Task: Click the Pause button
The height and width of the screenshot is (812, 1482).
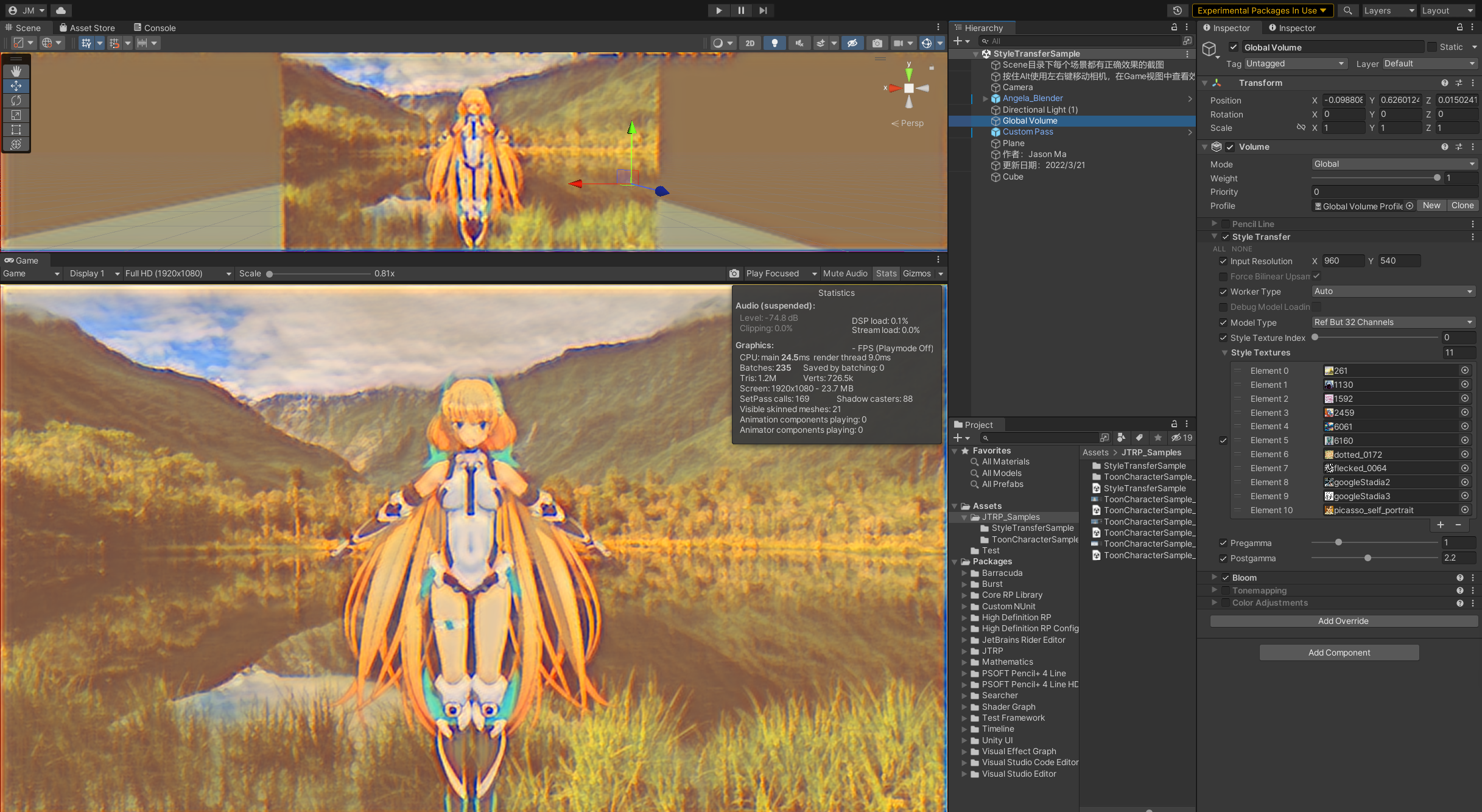Action: (x=741, y=10)
